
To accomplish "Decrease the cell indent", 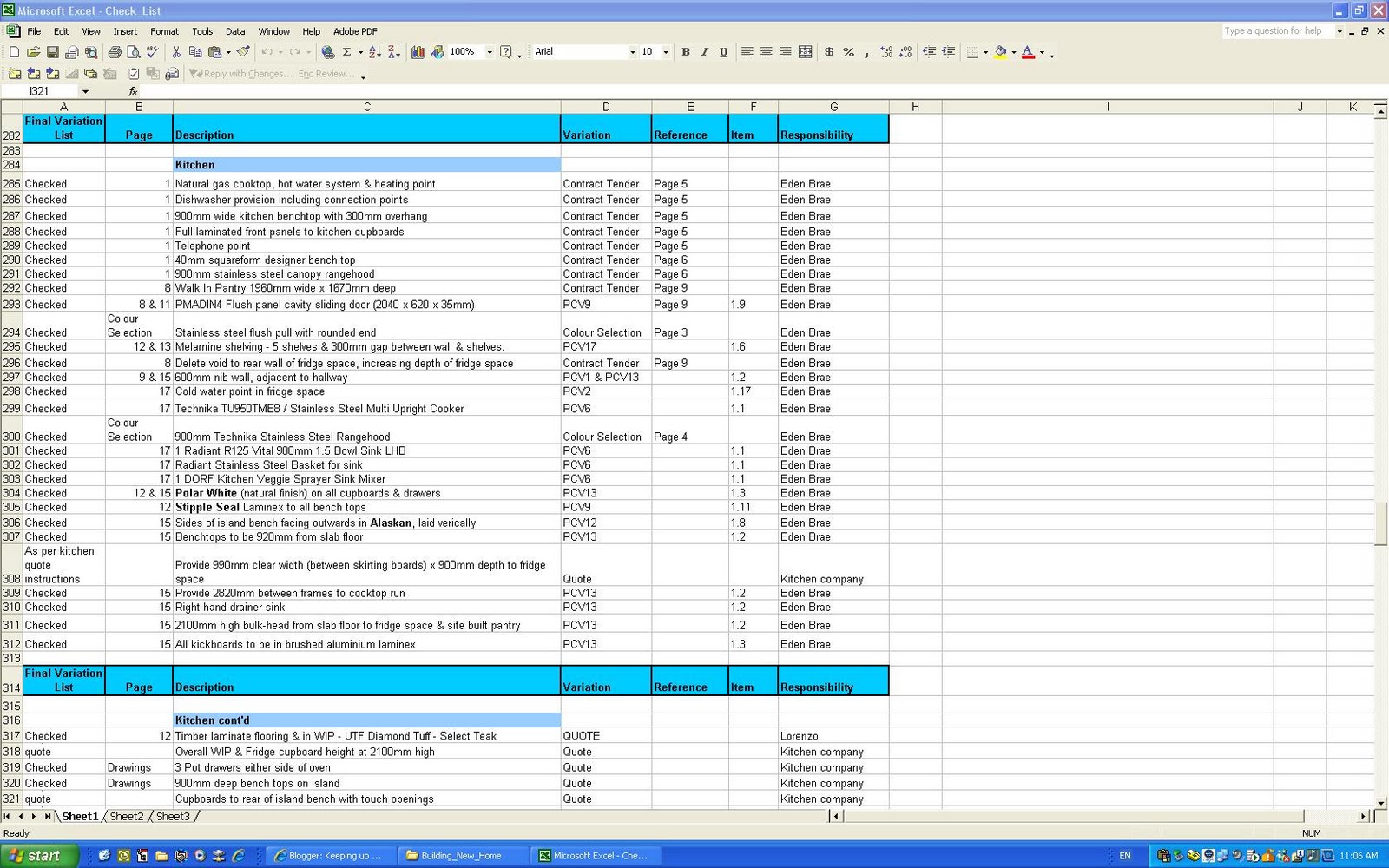I will point(929,52).
